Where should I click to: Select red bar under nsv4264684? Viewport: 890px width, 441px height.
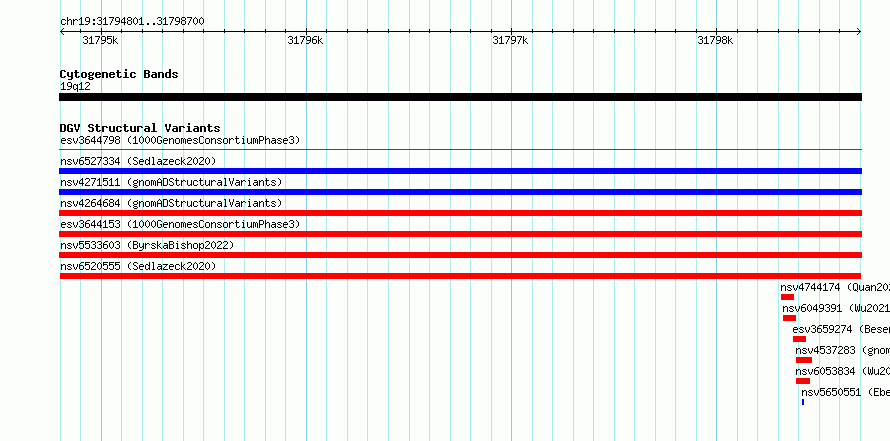click(460, 213)
